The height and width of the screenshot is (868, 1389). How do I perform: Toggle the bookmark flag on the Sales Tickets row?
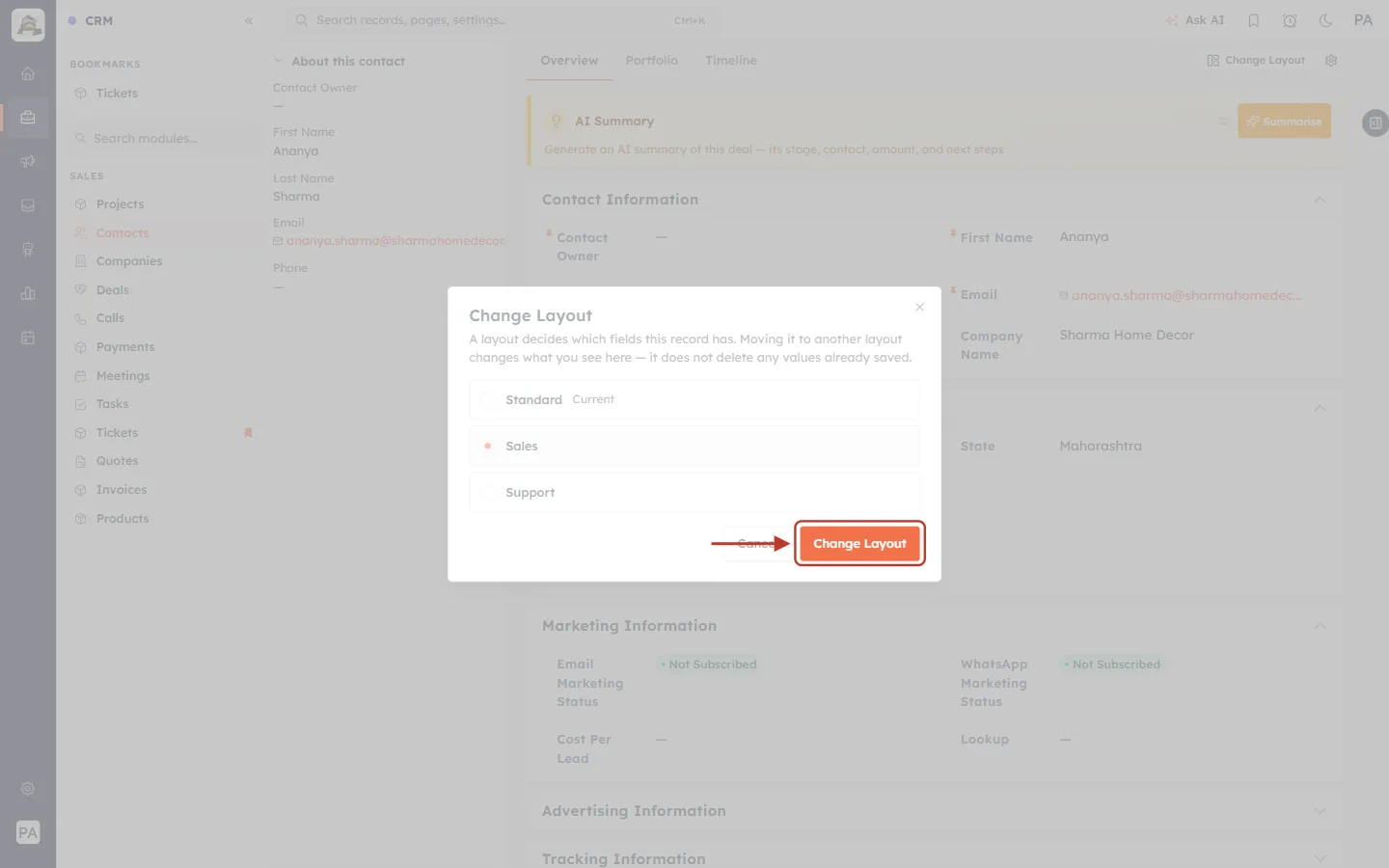coord(248,433)
